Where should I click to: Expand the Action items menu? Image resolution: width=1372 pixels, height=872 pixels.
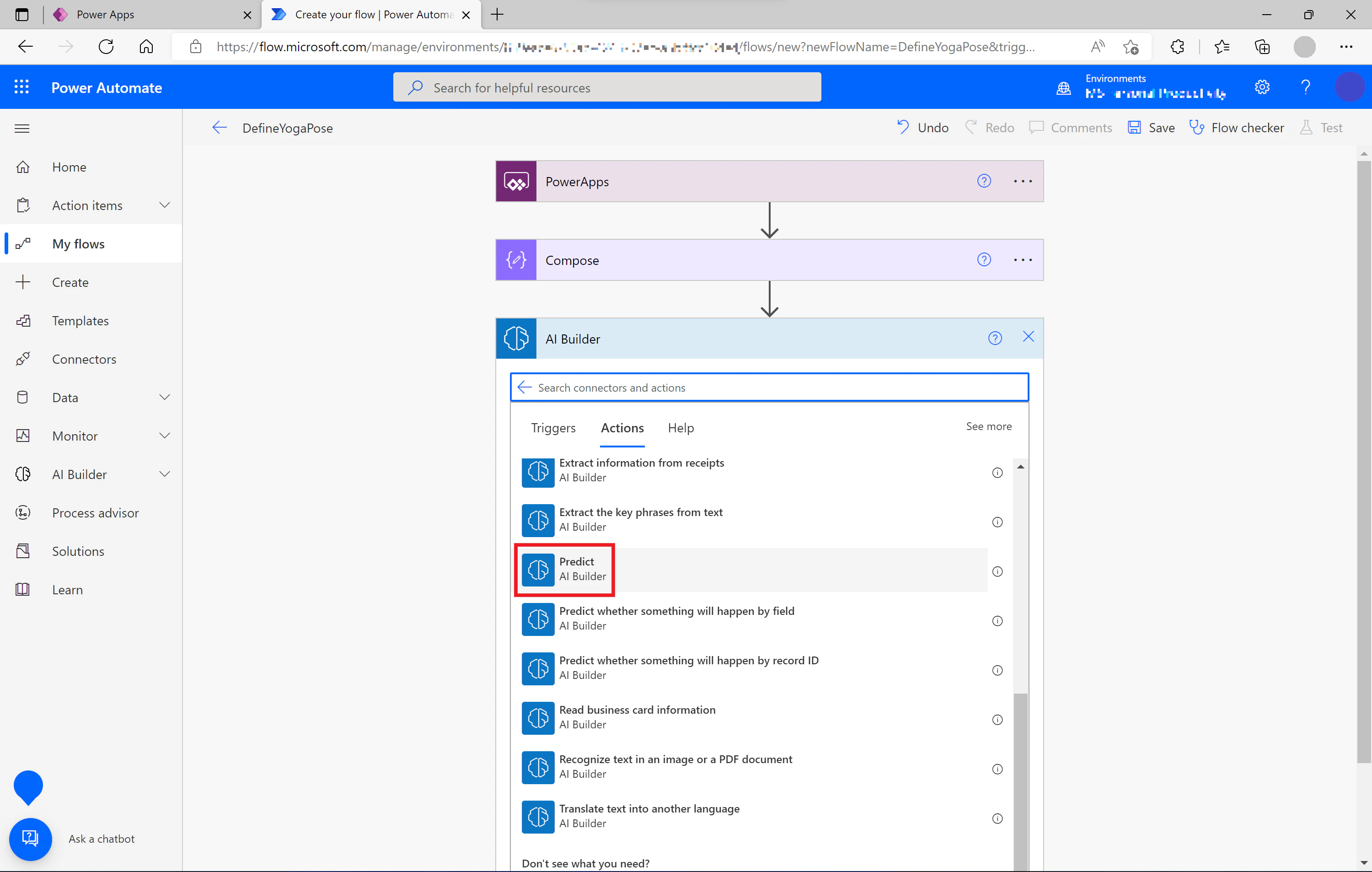[x=165, y=205]
